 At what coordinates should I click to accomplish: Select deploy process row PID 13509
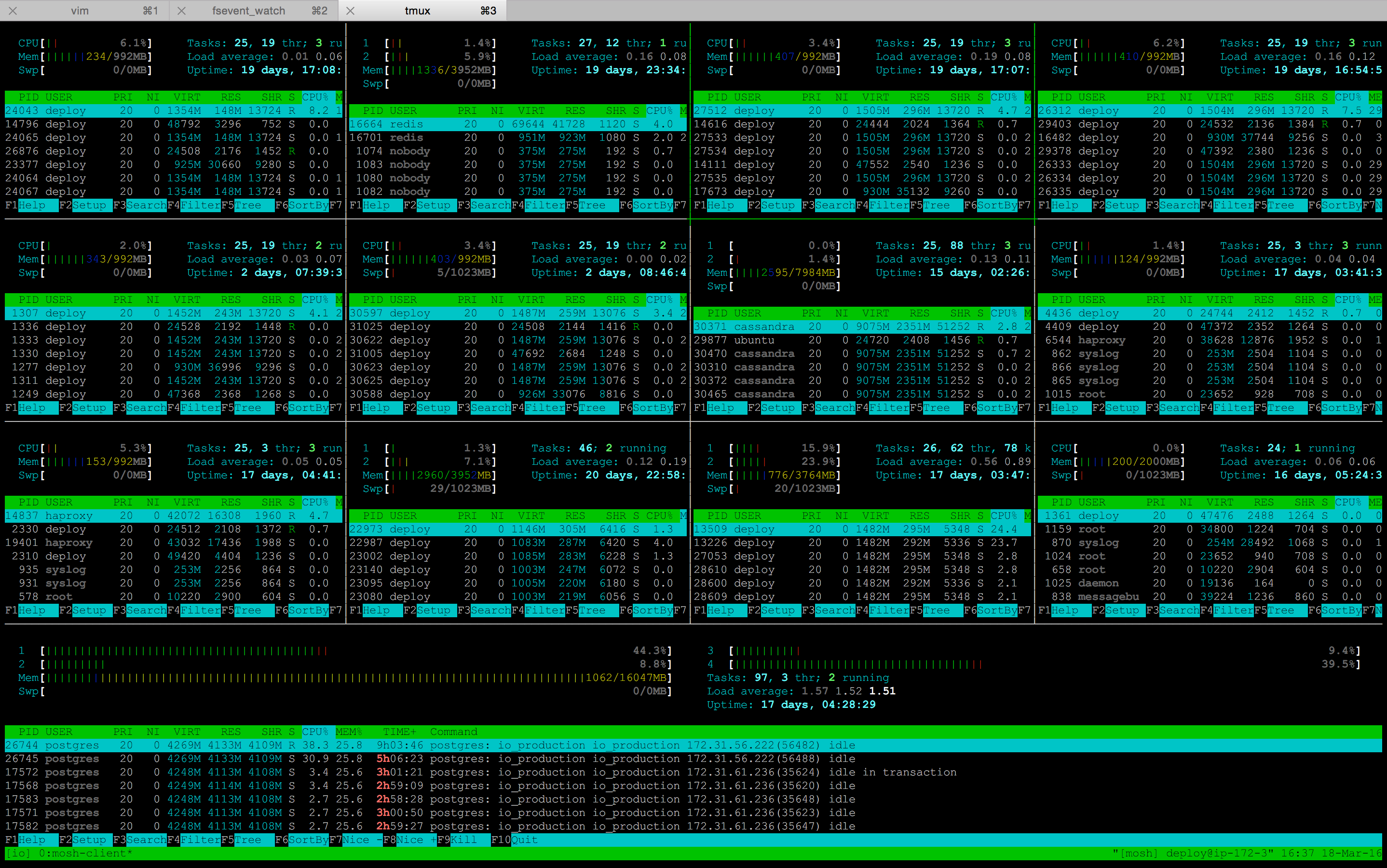click(862, 529)
